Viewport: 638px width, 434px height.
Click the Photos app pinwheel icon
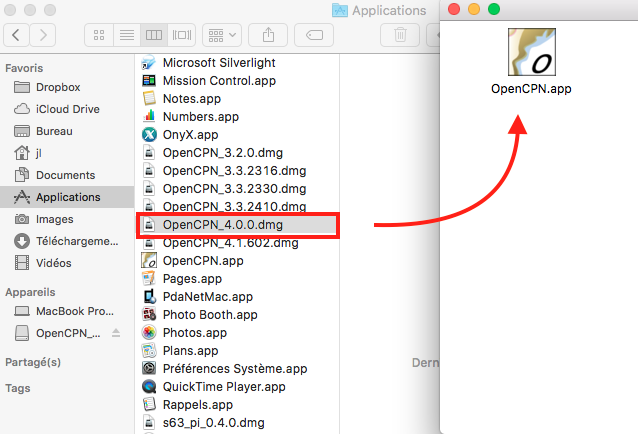[149, 333]
